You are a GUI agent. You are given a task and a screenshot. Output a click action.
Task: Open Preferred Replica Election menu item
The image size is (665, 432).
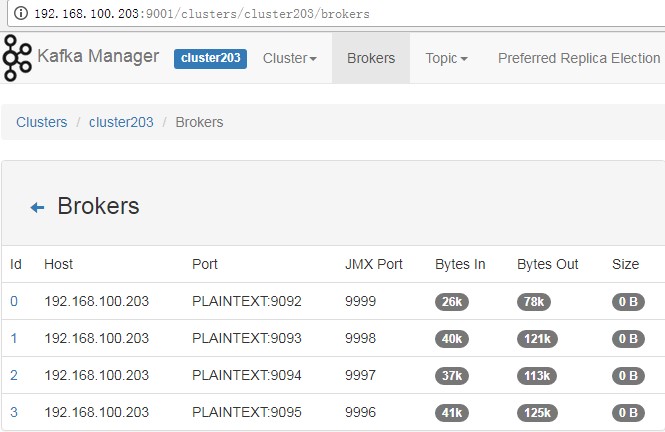point(579,58)
